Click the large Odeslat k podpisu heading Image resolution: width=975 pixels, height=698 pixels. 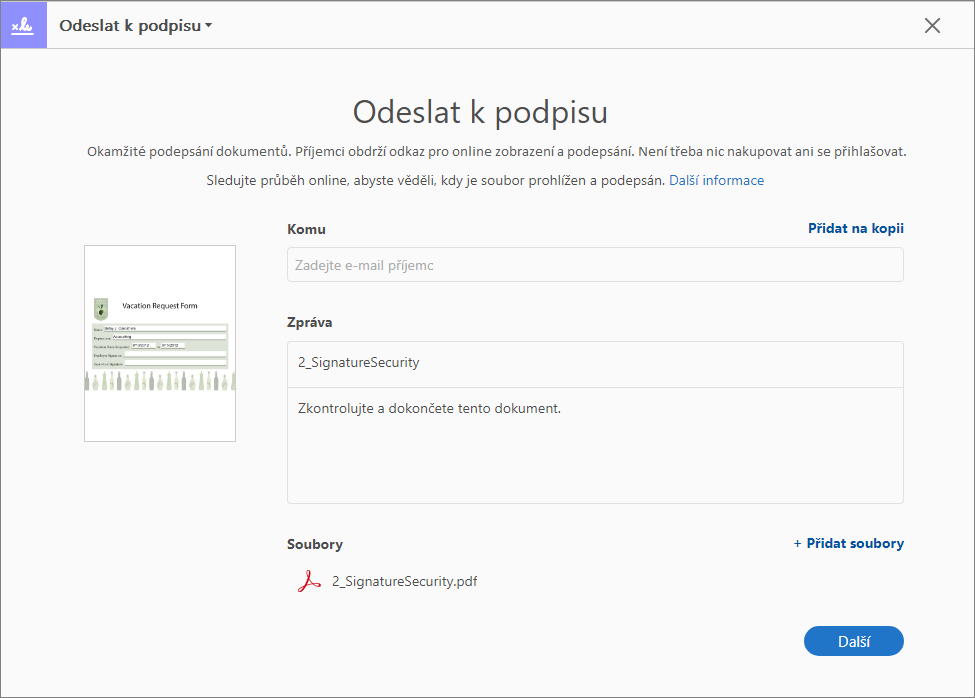pyautogui.click(x=480, y=111)
